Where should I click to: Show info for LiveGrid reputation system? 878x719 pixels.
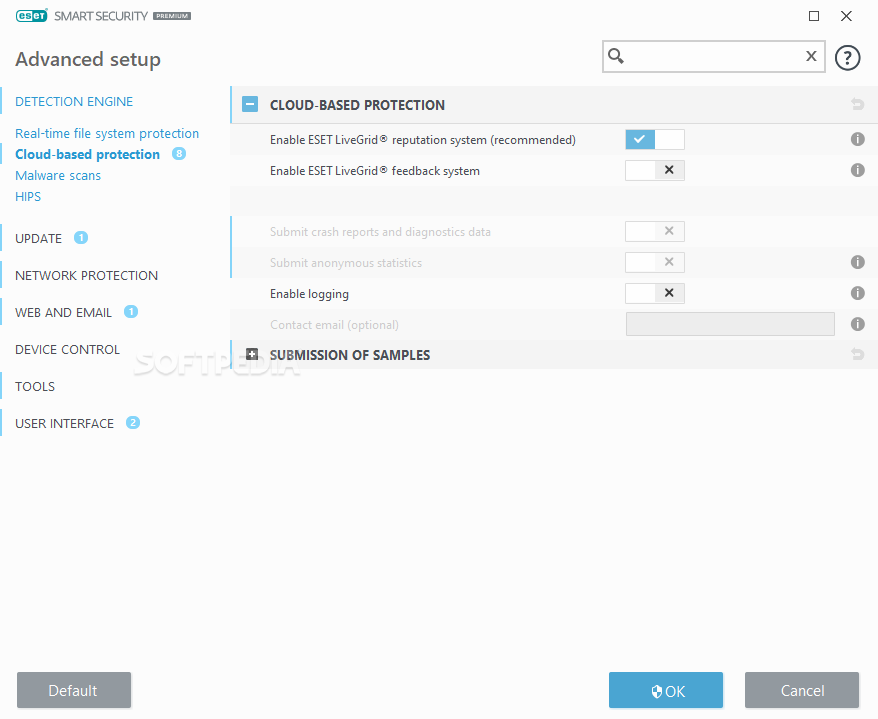click(857, 139)
